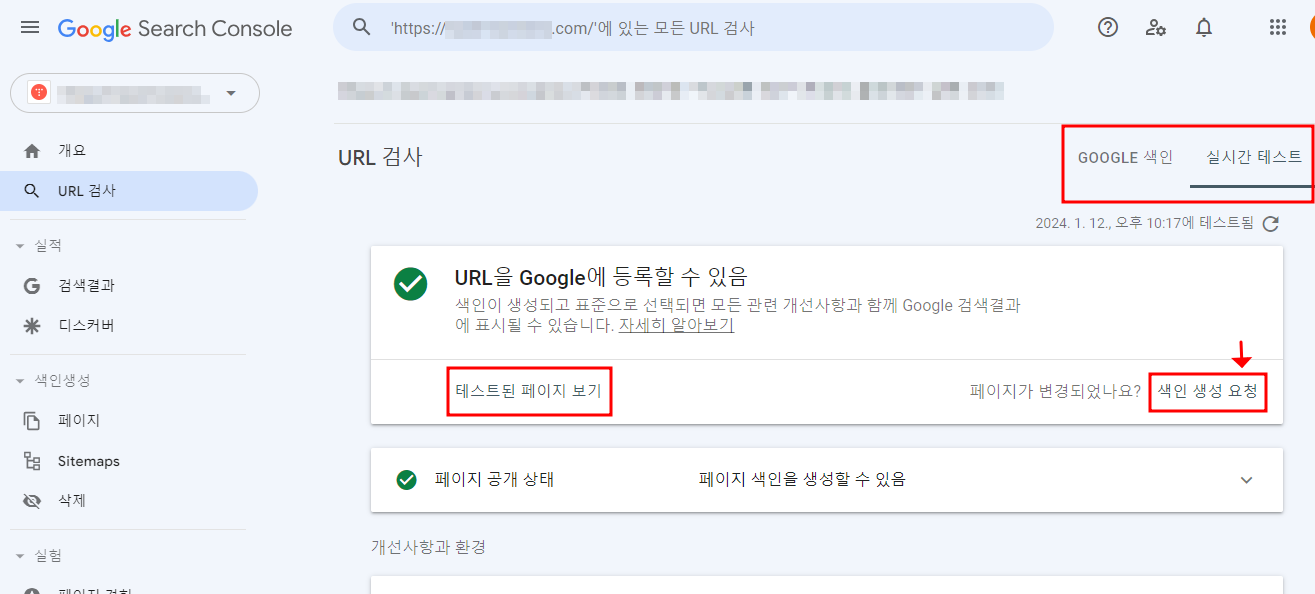Click the sidebar URL 검사 magnifier icon
The image size is (1315, 594).
(32, 191)
